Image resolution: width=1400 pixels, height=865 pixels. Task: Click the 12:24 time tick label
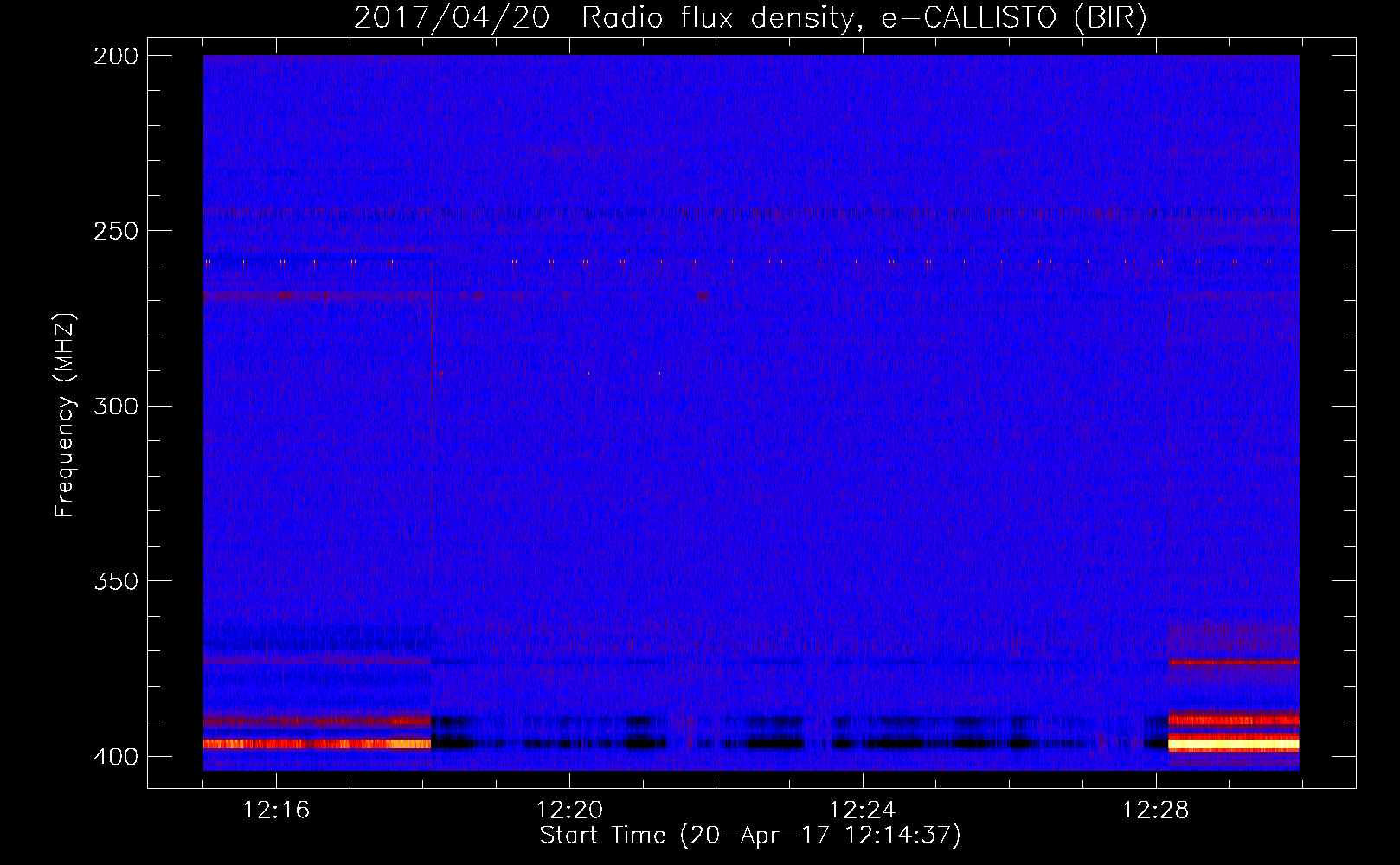tap(863, 810)
